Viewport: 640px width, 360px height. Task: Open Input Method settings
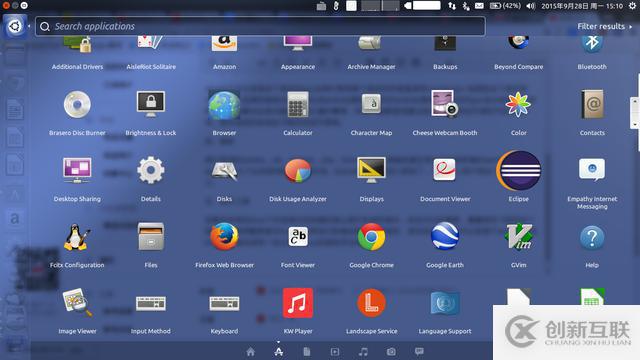coord(151,304)
